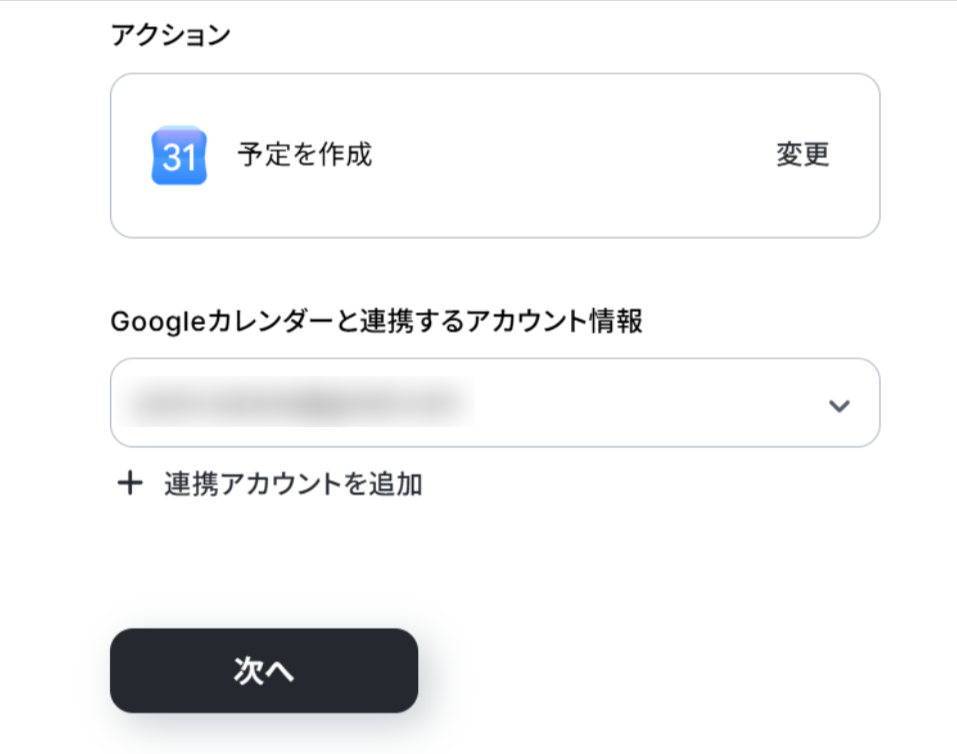Screen dimensions: 957x754
Task: Click the 予定を作成 action card
Action: click(495, 156)
